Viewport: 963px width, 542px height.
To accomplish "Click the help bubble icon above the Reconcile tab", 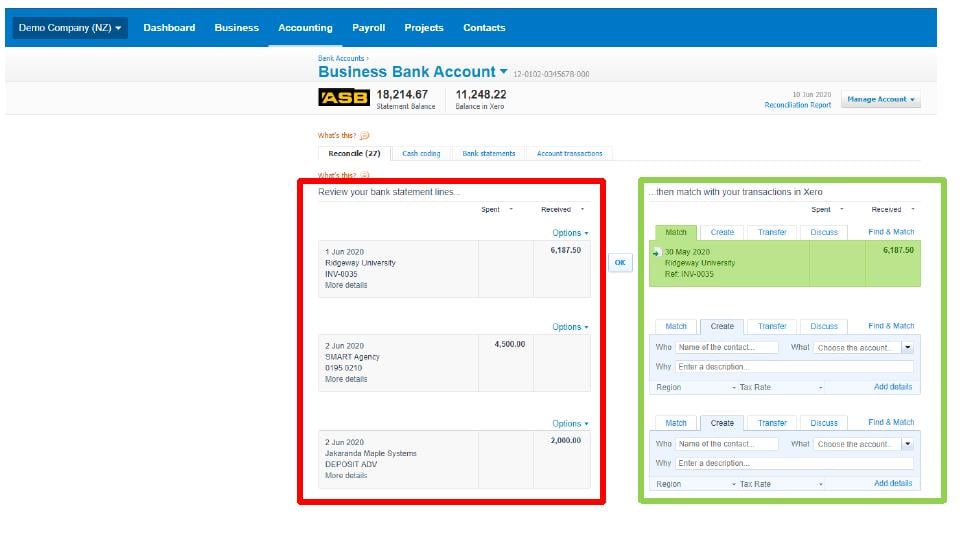I will 364,136.
